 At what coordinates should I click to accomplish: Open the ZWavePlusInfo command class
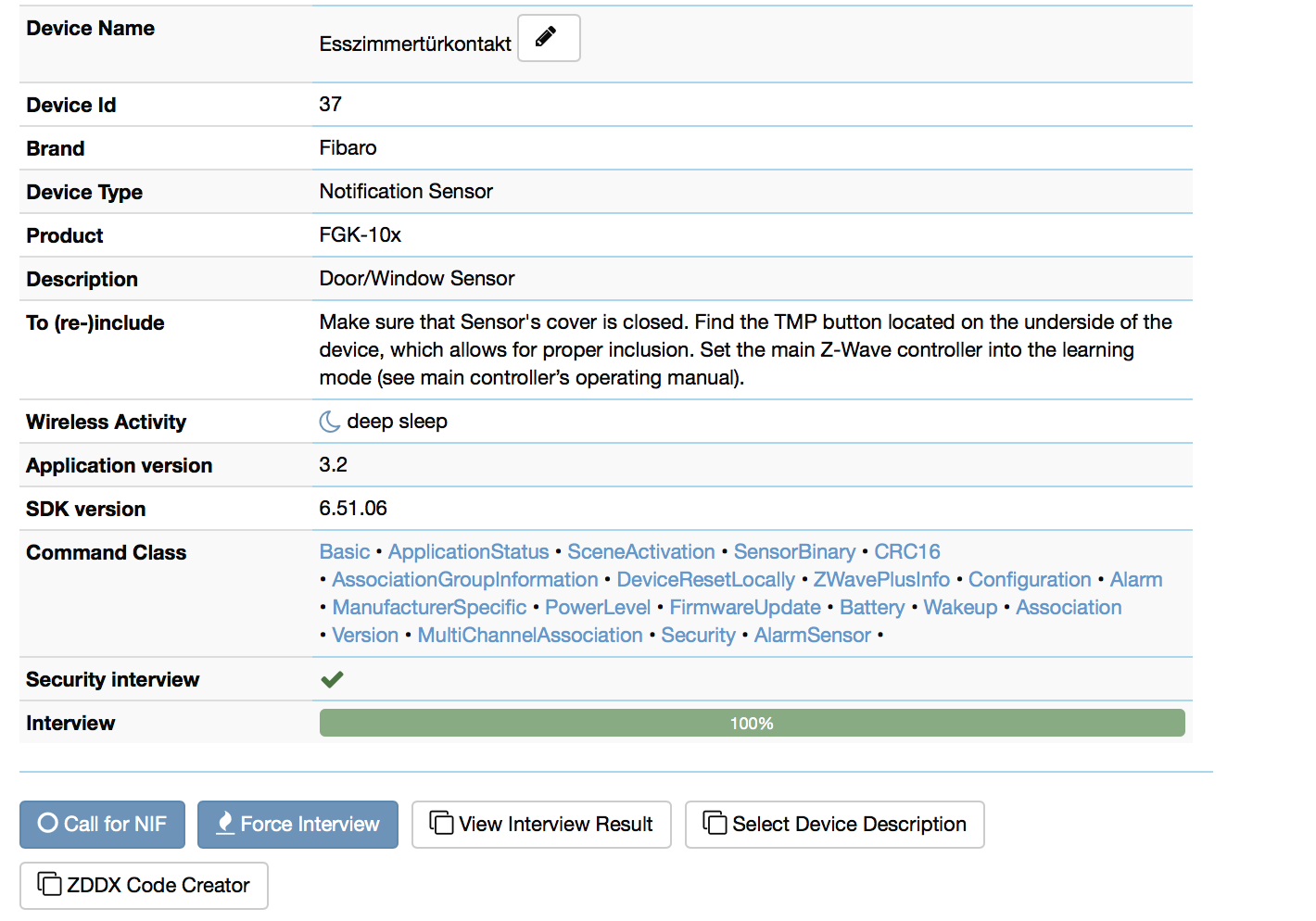coord(881,580)
